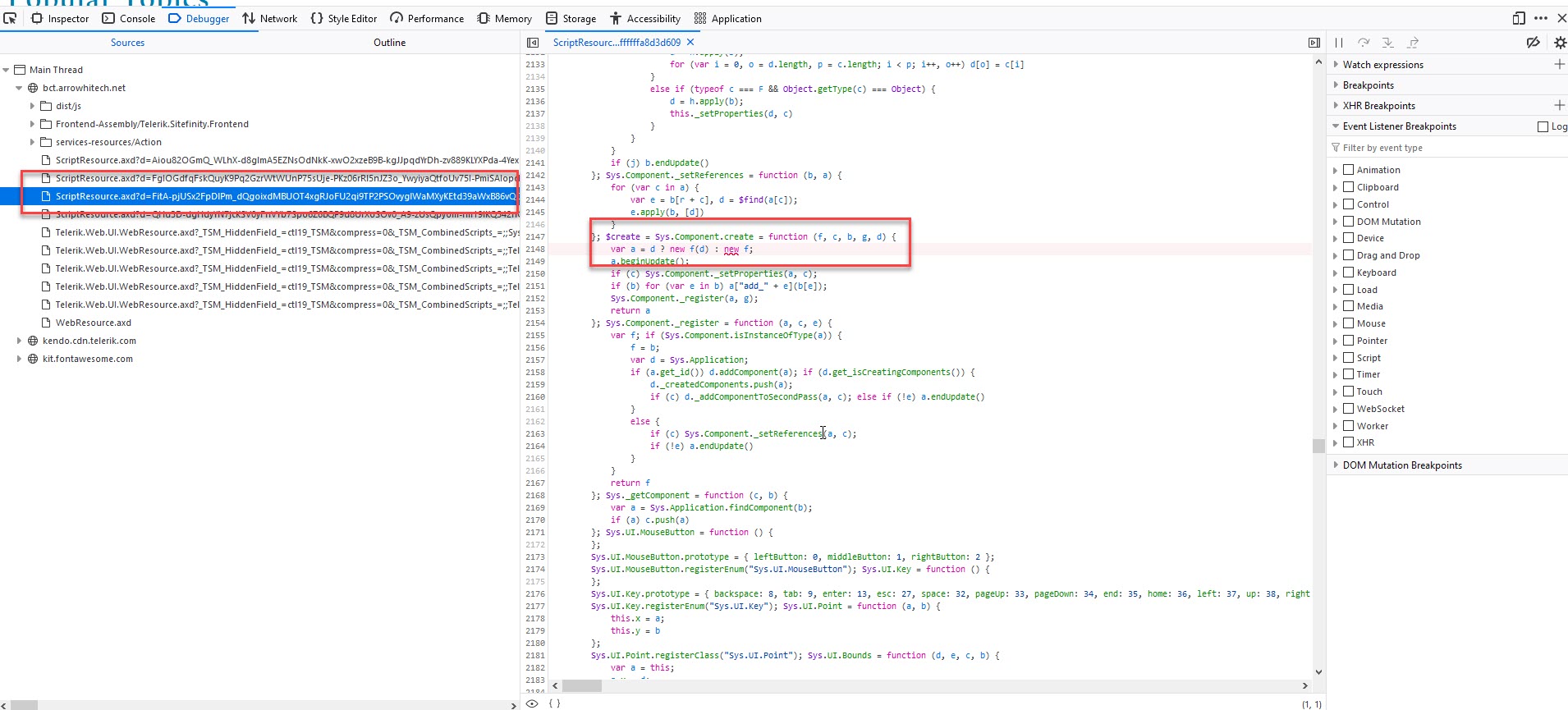Check the Keyboard event listener checkbox
This screenshot has height=710, width=1568.
(x=1348, y=273)
